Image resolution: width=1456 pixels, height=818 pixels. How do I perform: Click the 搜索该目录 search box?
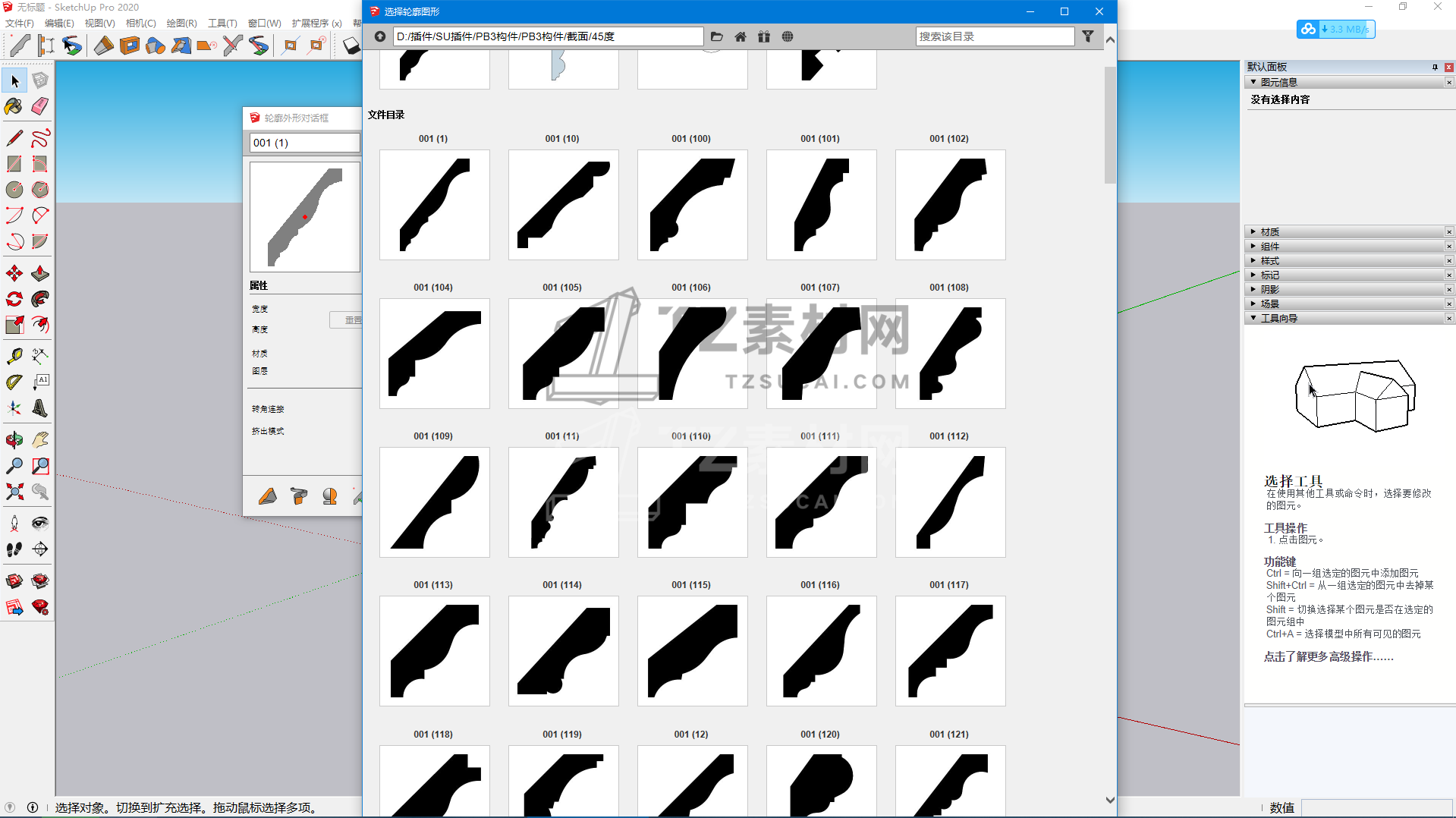coord(995,36)
